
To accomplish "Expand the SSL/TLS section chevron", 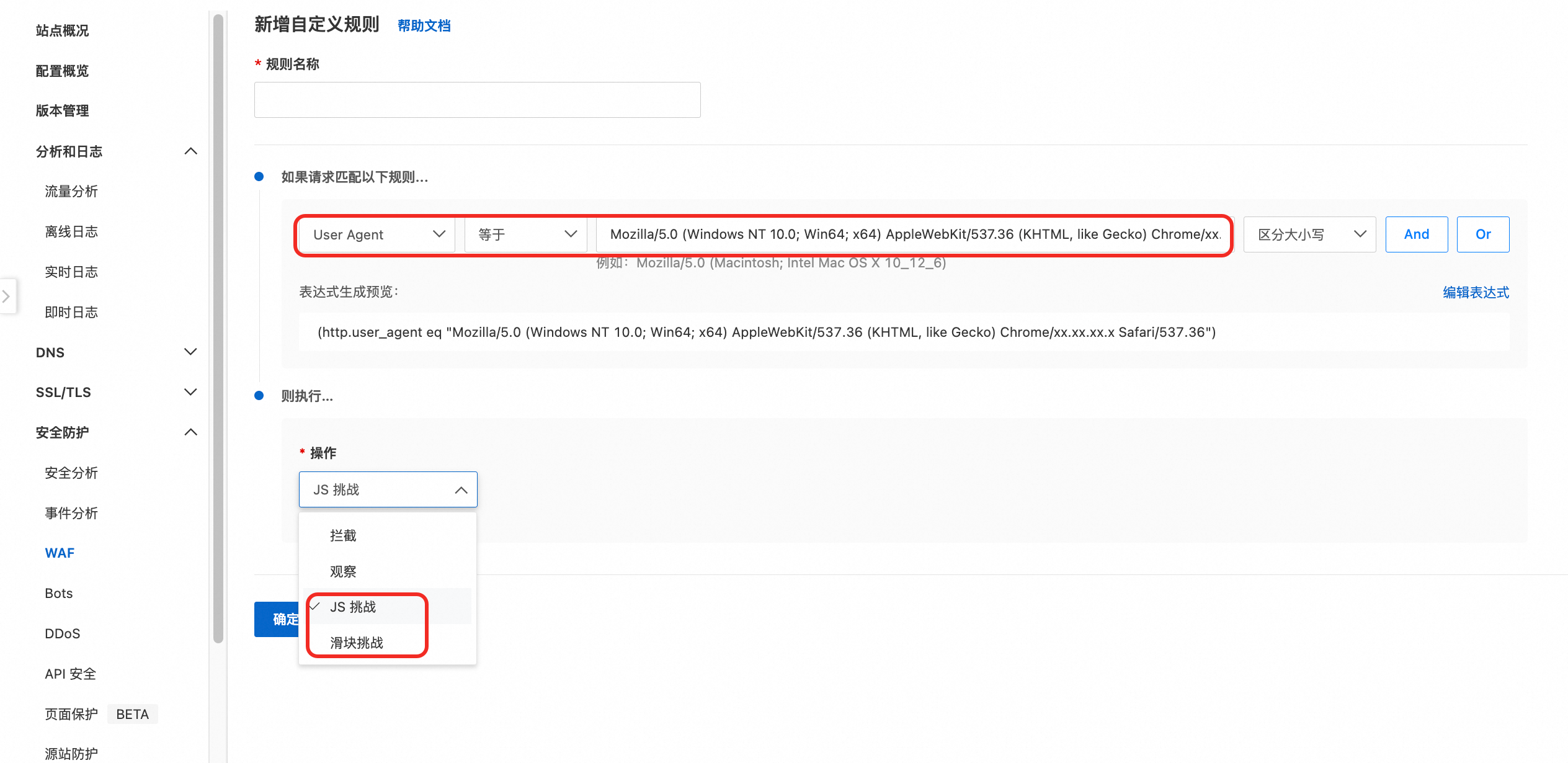I will click(x=191, y=392).
